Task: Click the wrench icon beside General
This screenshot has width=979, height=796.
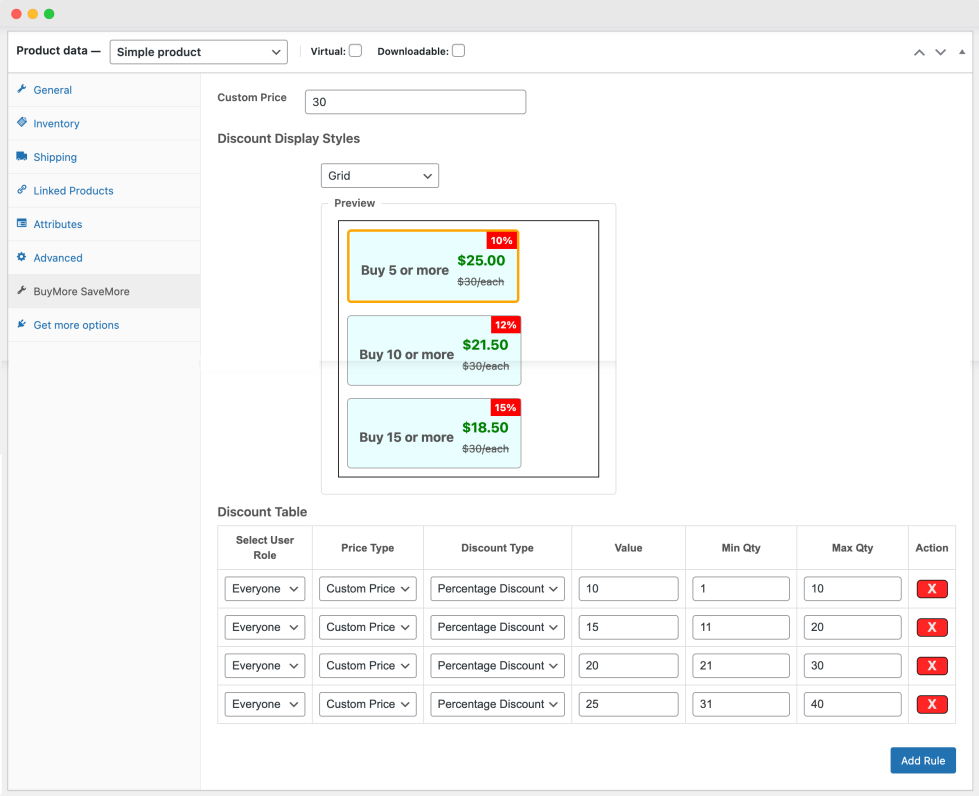Action: (22, 89)
